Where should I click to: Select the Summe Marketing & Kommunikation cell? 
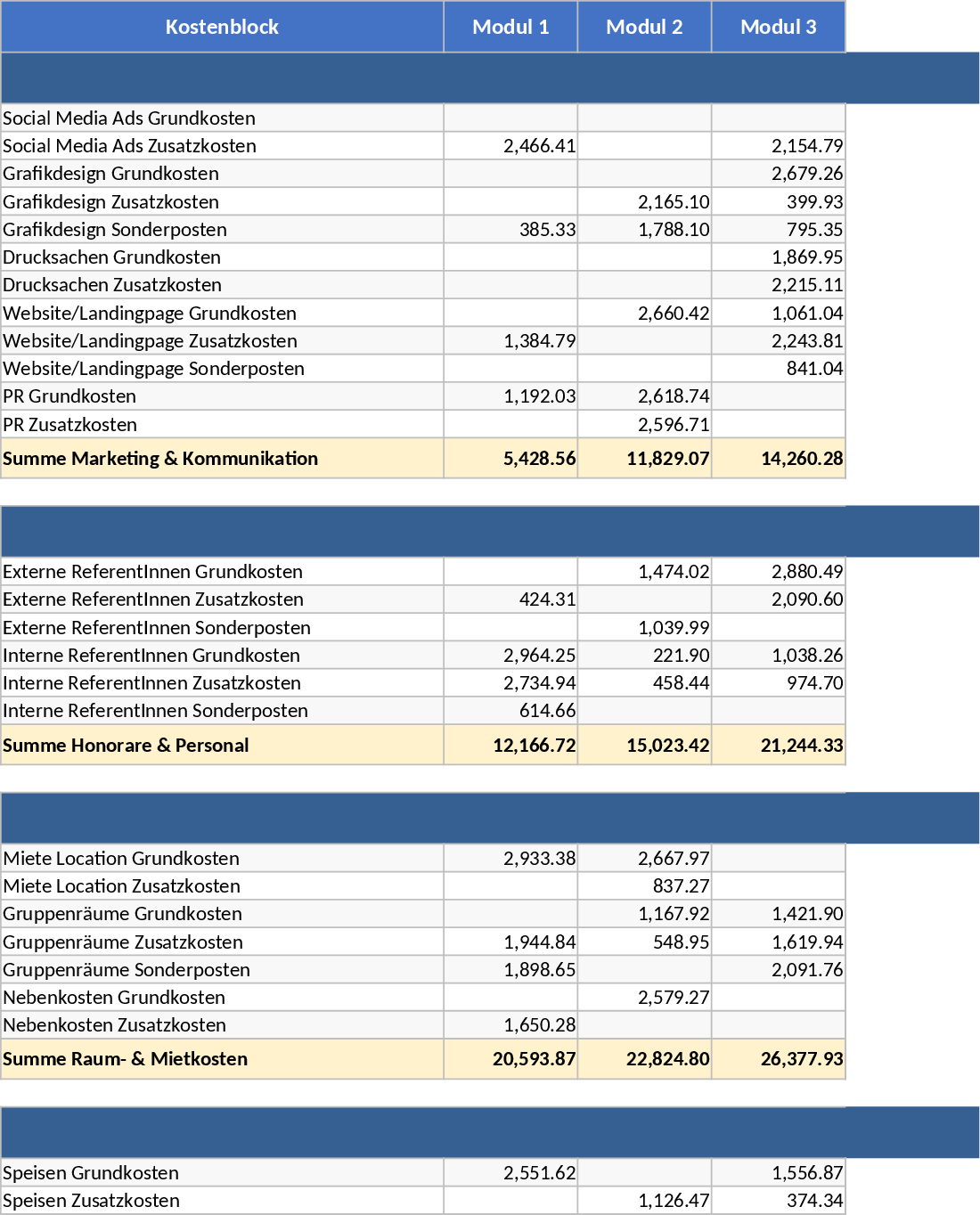(x=160, y=459)
